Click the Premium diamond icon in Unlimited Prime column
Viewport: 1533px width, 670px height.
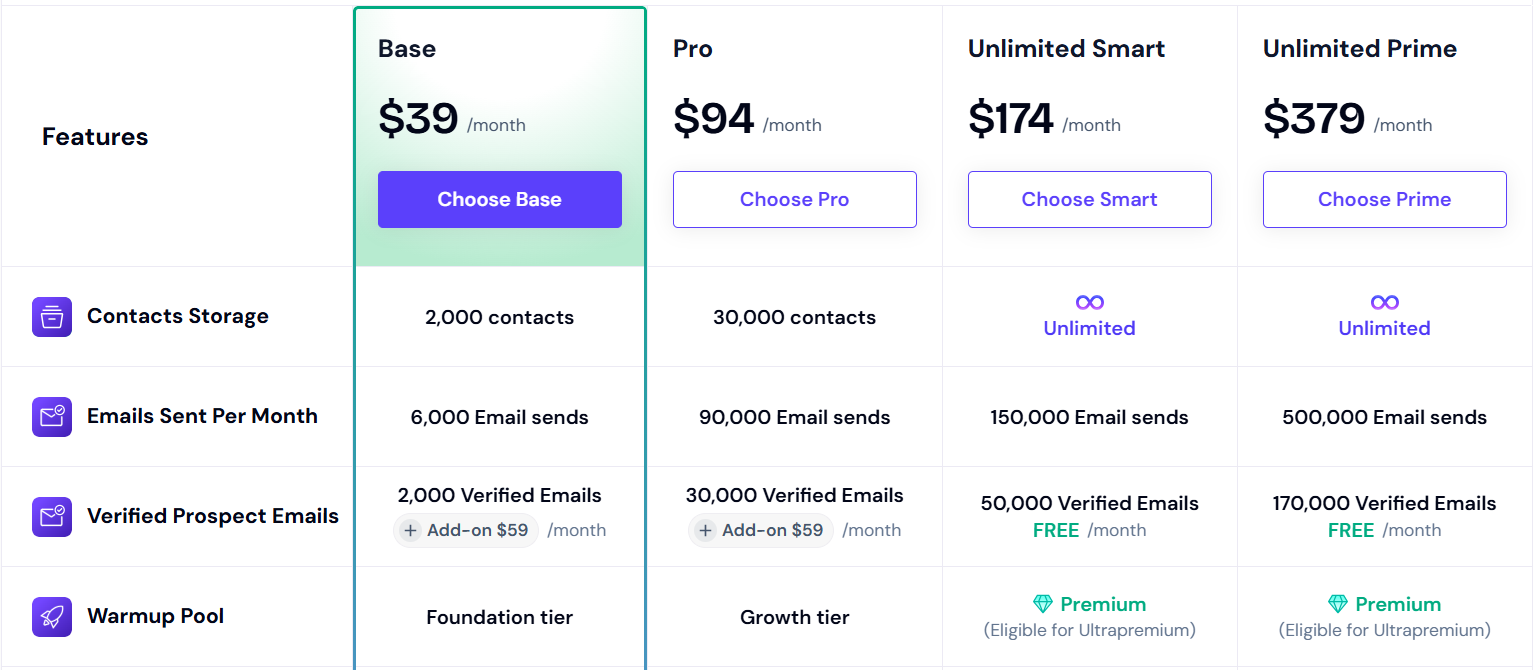[1340, 604]
